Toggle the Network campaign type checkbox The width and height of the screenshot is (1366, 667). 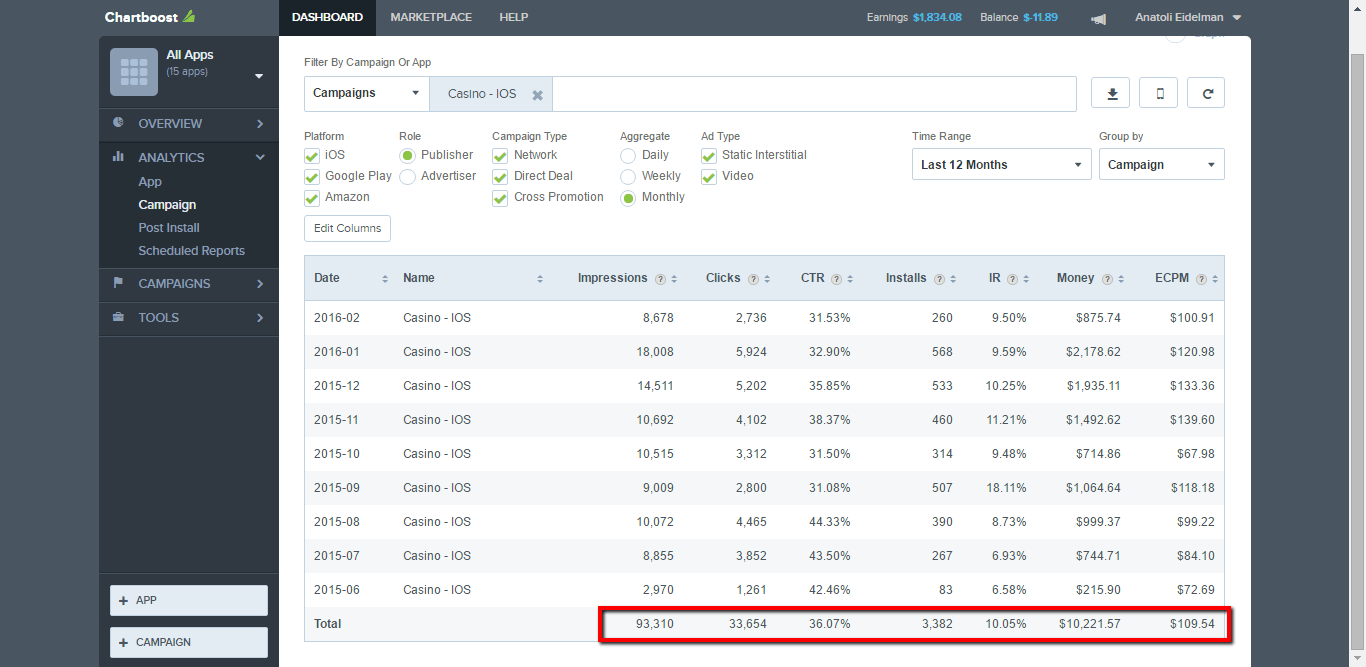point(500,156)
